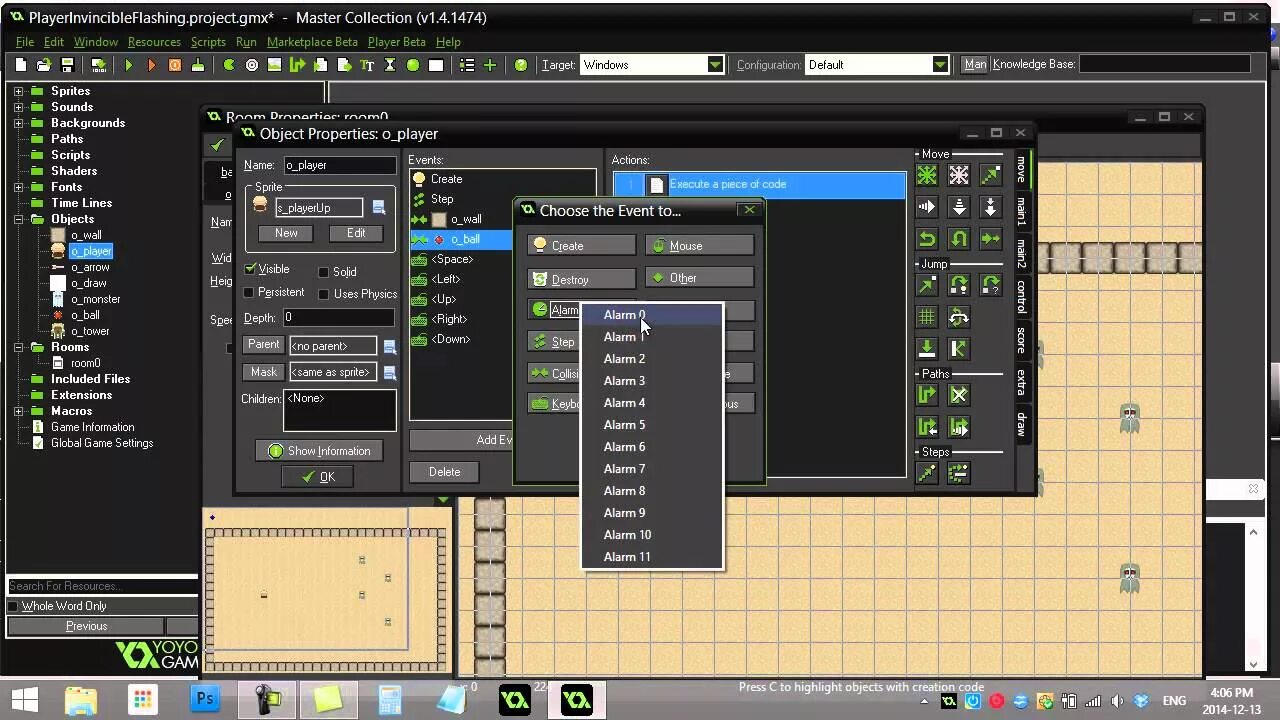Select the Speed Horizontal action icon

(927, 208)
